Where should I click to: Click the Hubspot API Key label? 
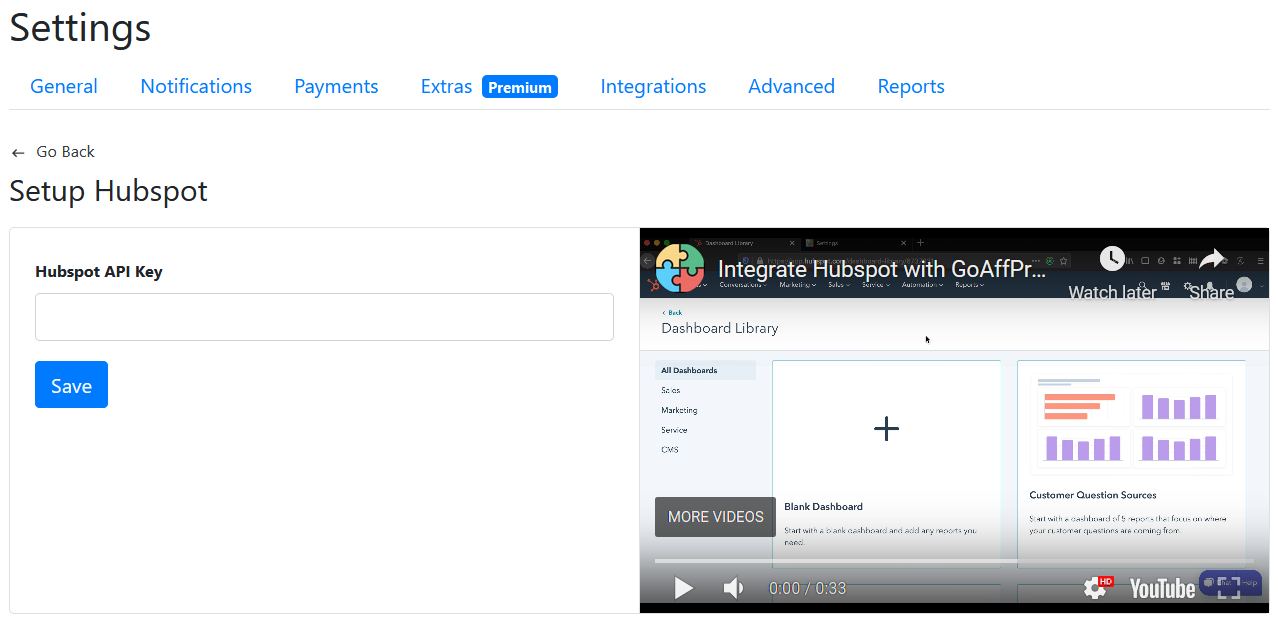tap(98, 271)
